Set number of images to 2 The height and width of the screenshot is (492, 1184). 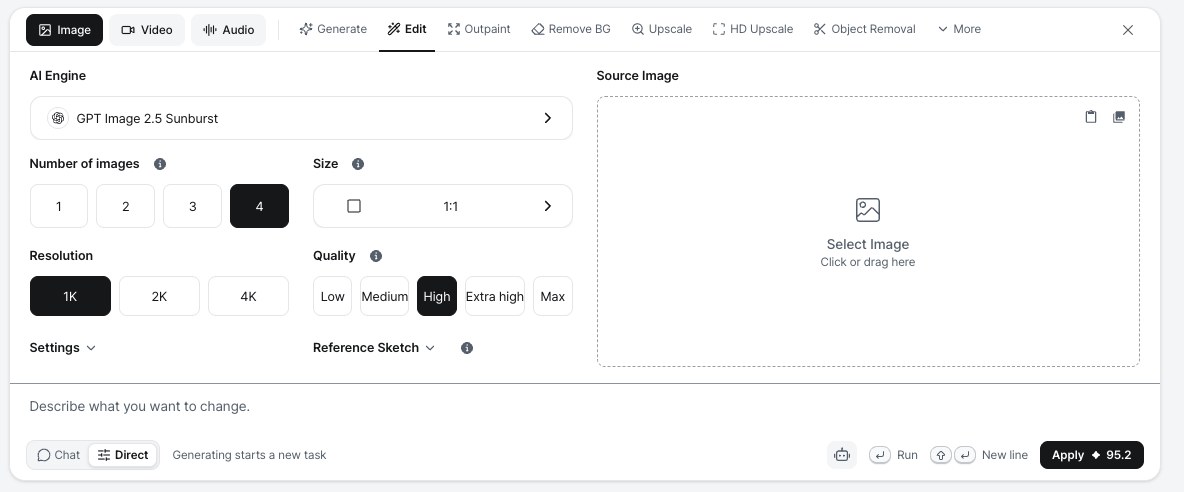[x=125, y=206]
